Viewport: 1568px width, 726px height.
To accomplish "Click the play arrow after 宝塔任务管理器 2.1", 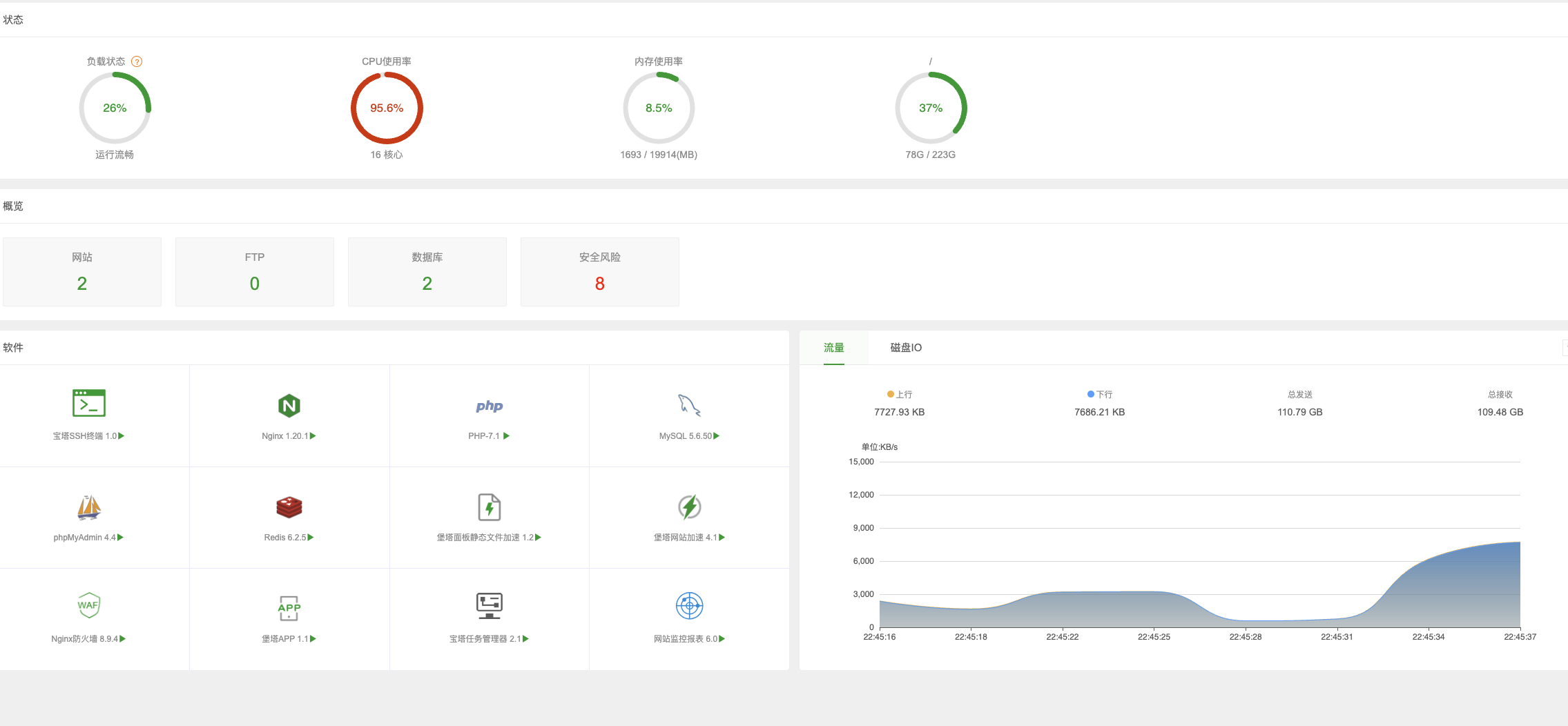I will [525, 639].
